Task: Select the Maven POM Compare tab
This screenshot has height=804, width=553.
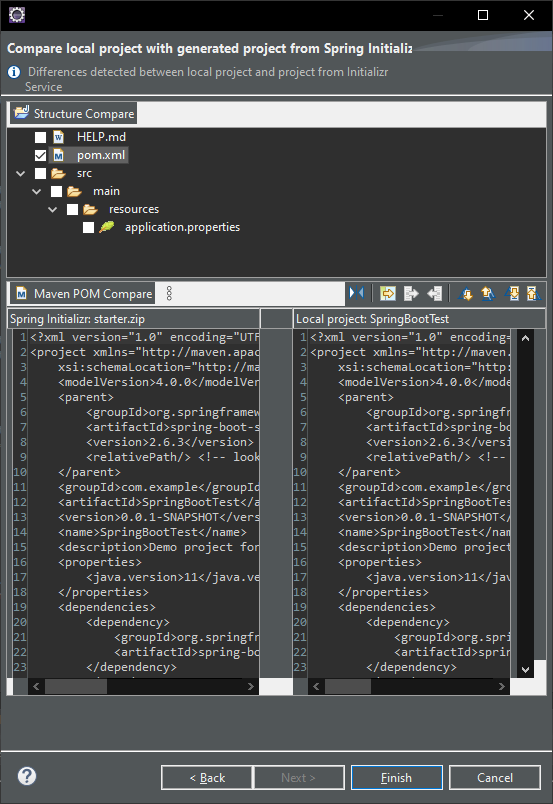Action: [x=83, y=293]
